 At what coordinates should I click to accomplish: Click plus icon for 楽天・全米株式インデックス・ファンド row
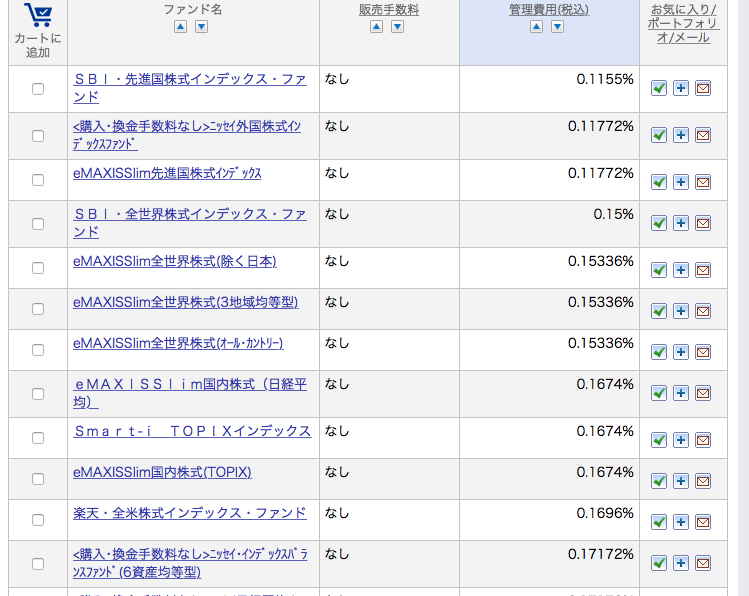[681, 522]
